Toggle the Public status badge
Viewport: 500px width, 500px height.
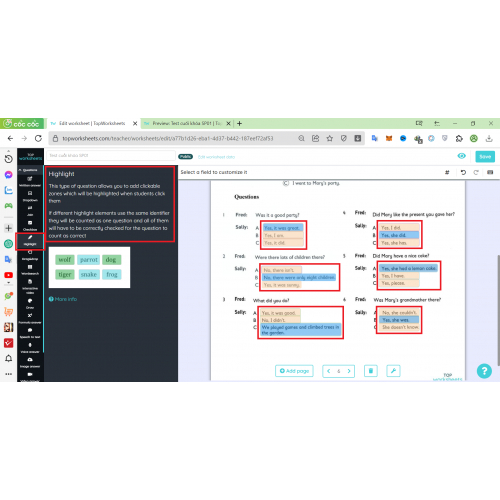pyautogui.click(x=185, y=157)
